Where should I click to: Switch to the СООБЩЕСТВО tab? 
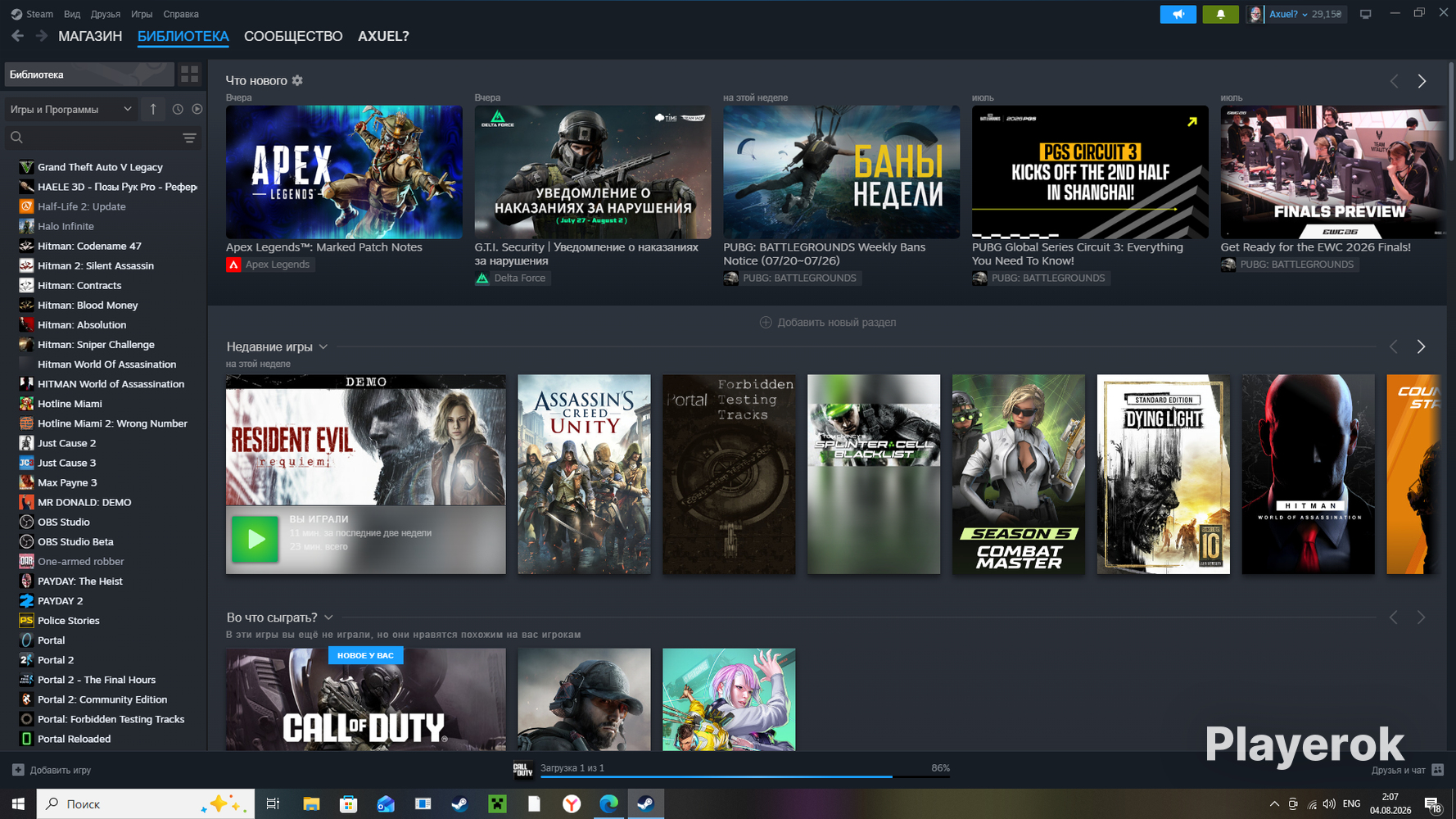293,36
